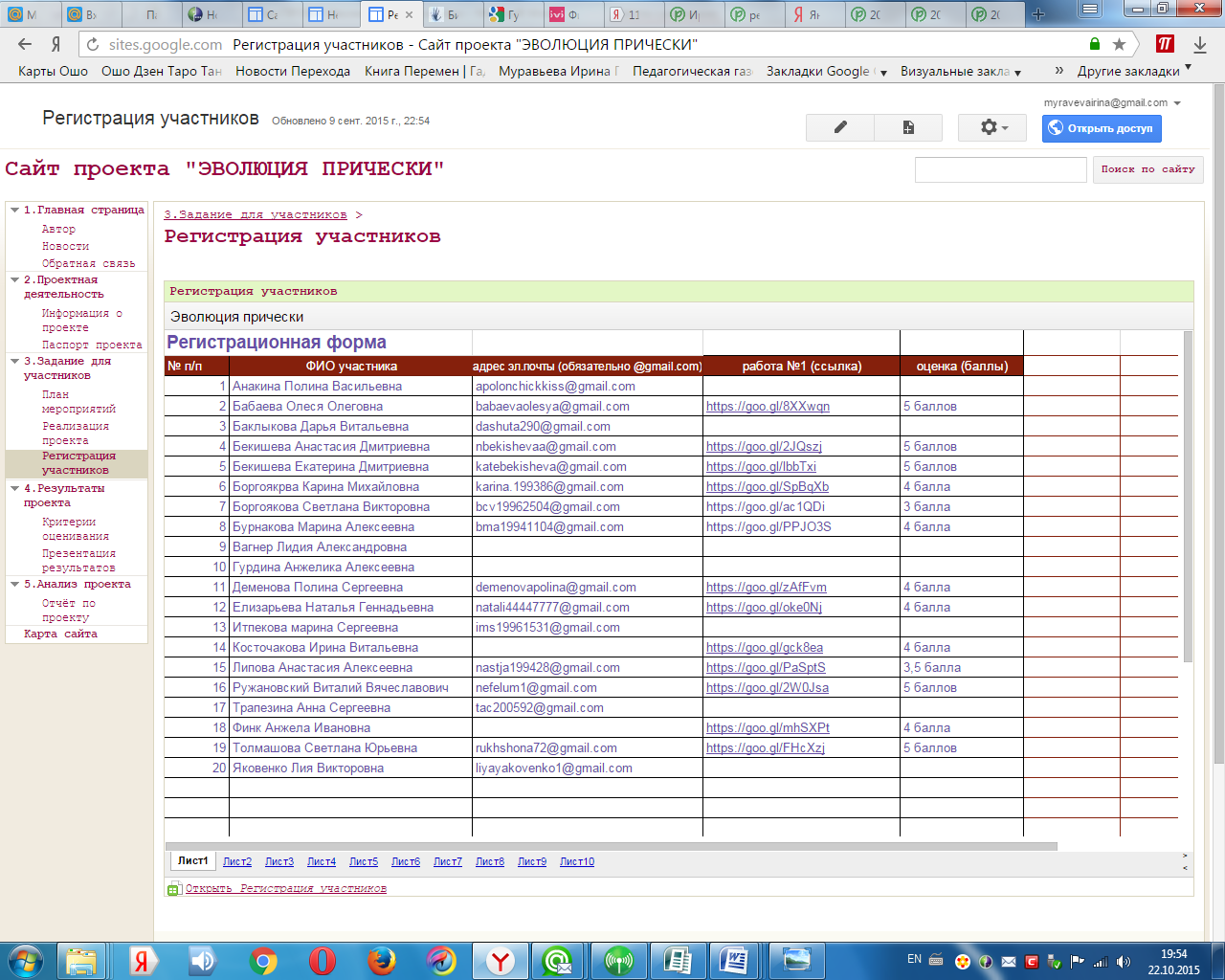Click cell Анакина Полина Васильевна
This screenshot has width=1225, height=980.
tap(350, 387)
